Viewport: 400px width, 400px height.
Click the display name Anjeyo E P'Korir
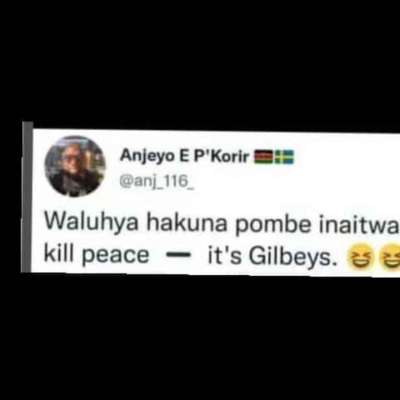point(185,155)
